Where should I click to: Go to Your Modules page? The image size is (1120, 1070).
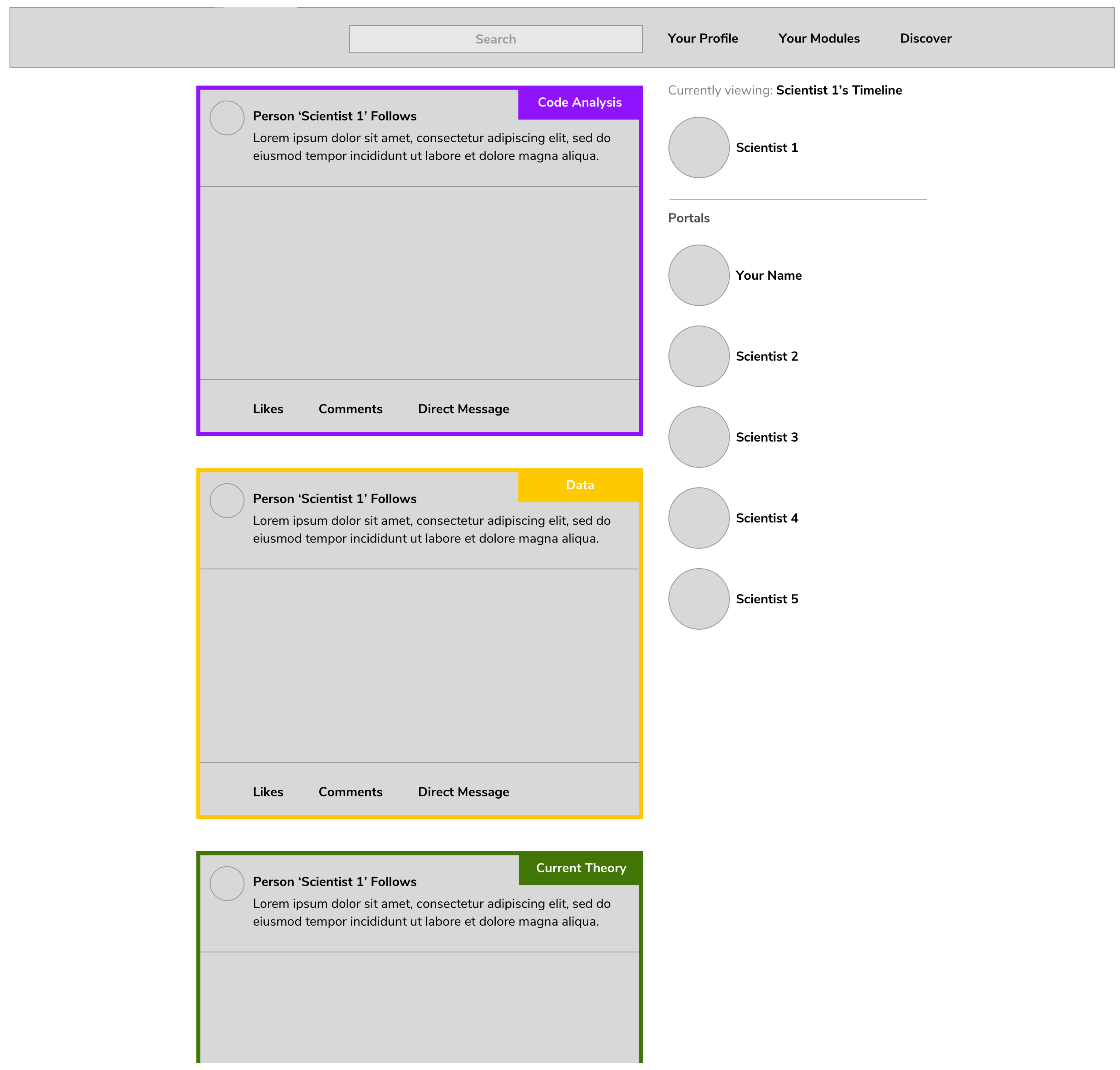tap(819, 38)
